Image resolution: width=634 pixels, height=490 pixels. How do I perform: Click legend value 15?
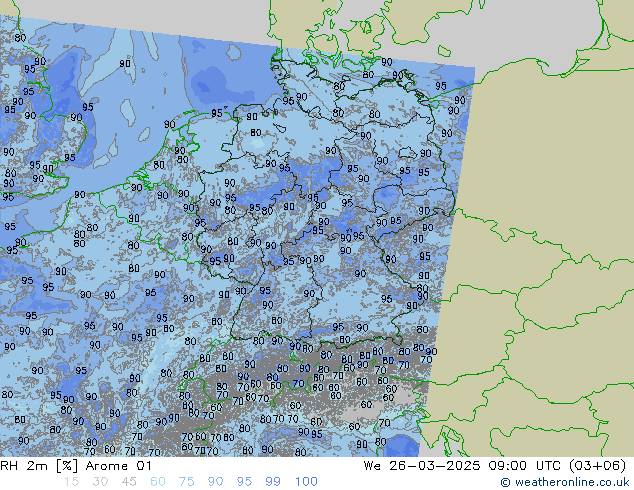coord(71,482)
